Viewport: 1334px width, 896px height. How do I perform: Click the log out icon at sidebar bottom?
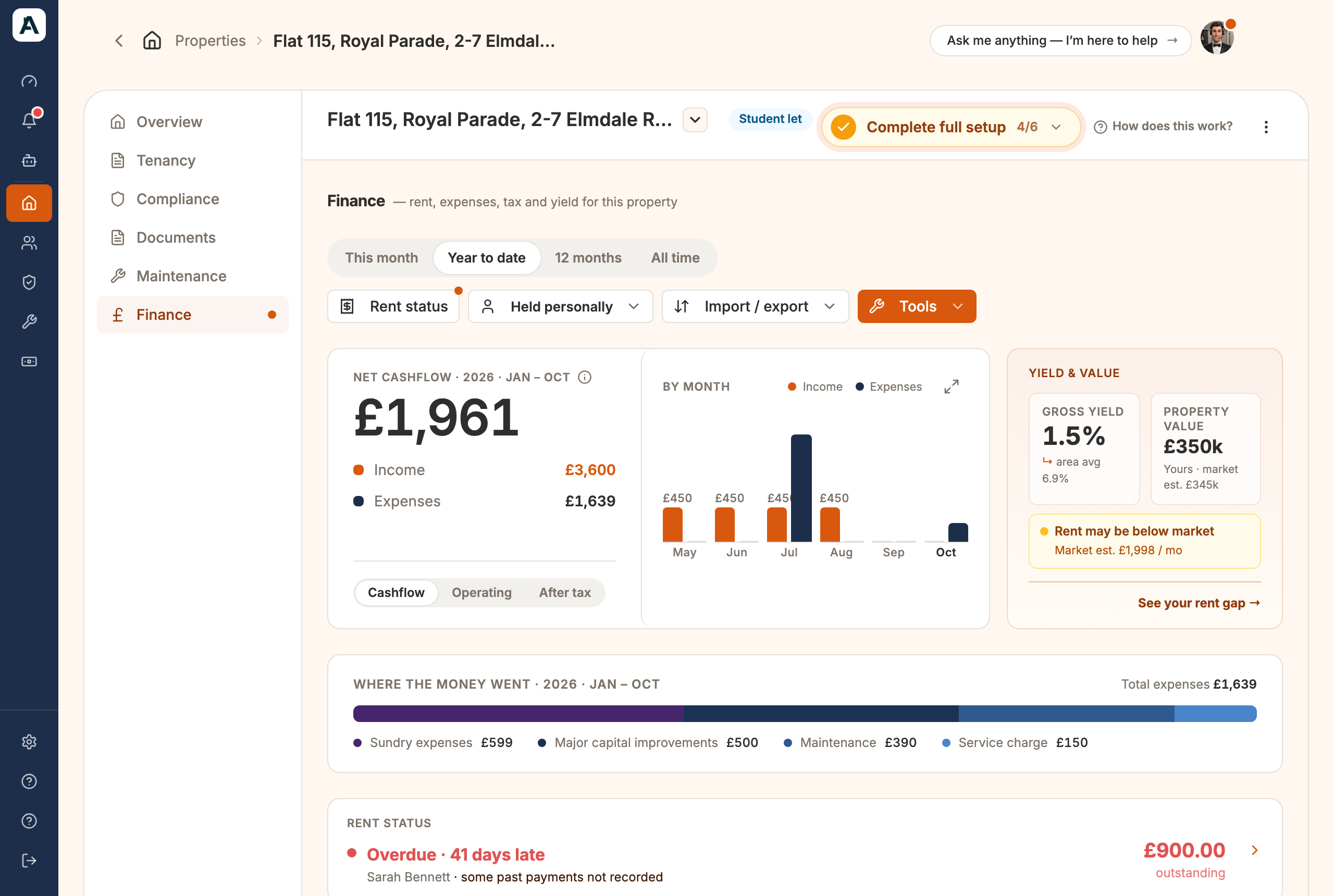tap(29, 861)
